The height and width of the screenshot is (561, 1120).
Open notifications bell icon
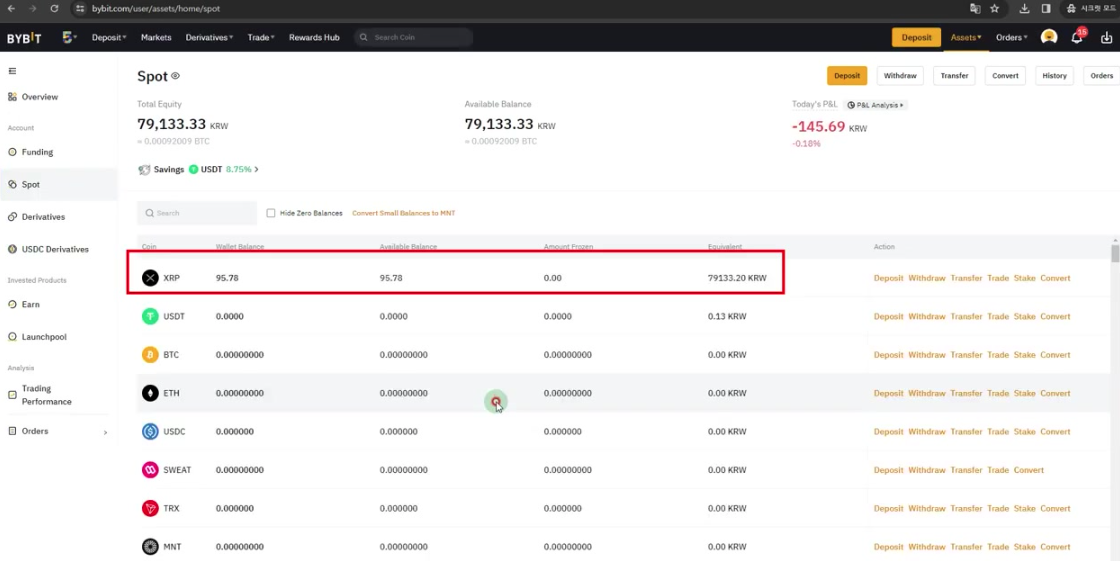[1077, 37]
